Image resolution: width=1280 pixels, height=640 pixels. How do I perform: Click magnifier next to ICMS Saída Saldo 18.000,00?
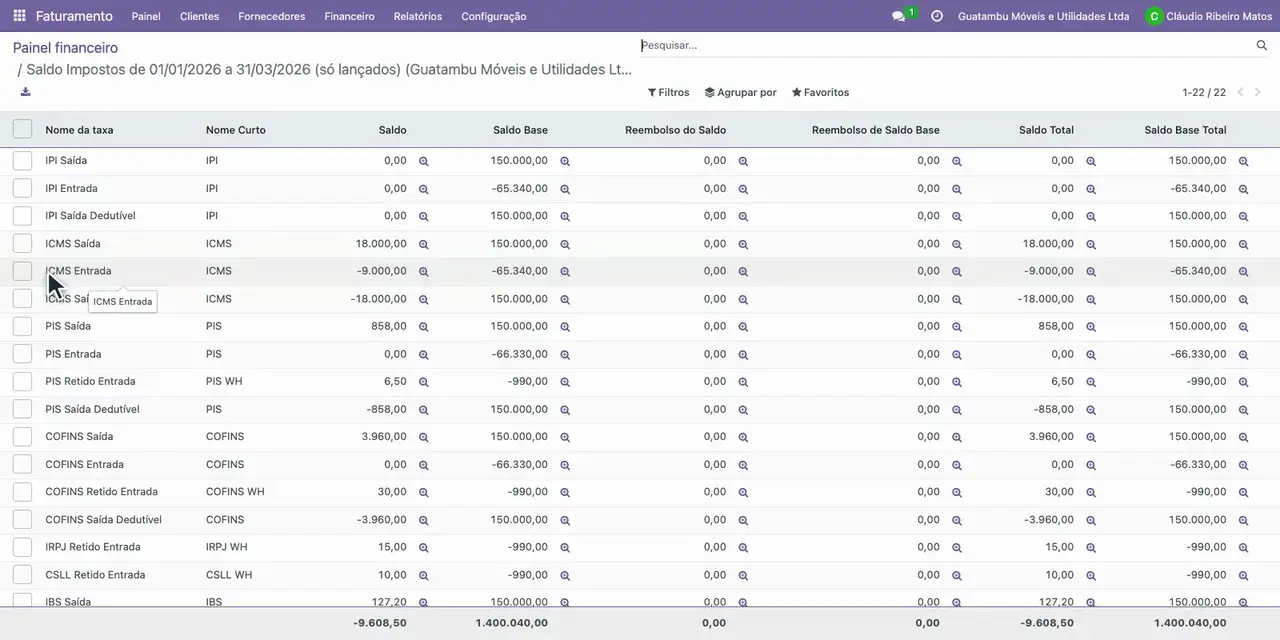(423, 244)
